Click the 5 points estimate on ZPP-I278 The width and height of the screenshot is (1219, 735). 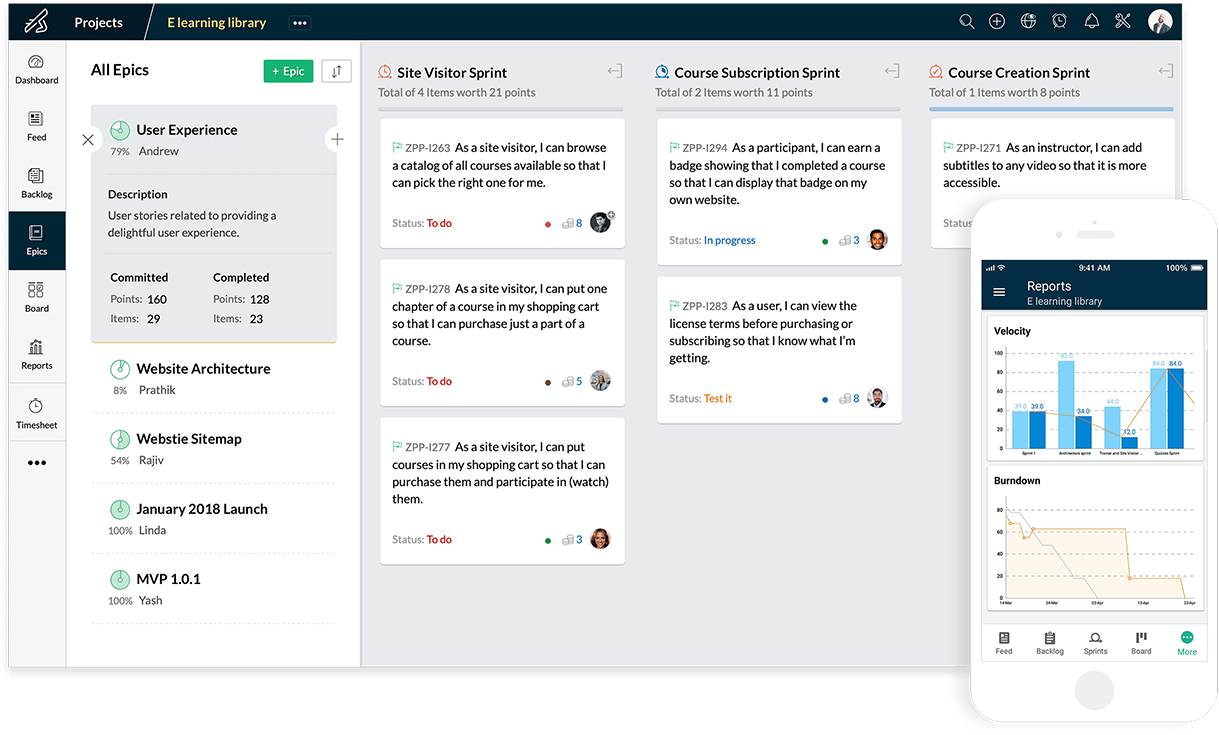click(x=573, y=381)
